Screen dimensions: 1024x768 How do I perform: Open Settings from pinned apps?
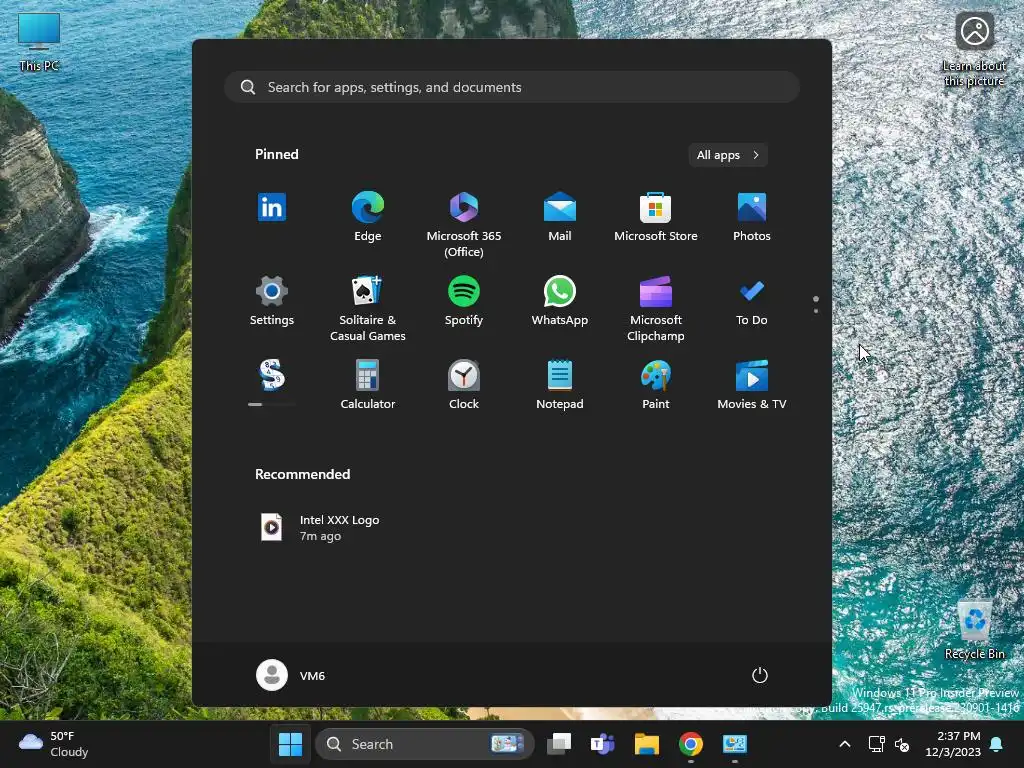click(x=272, y=301)
